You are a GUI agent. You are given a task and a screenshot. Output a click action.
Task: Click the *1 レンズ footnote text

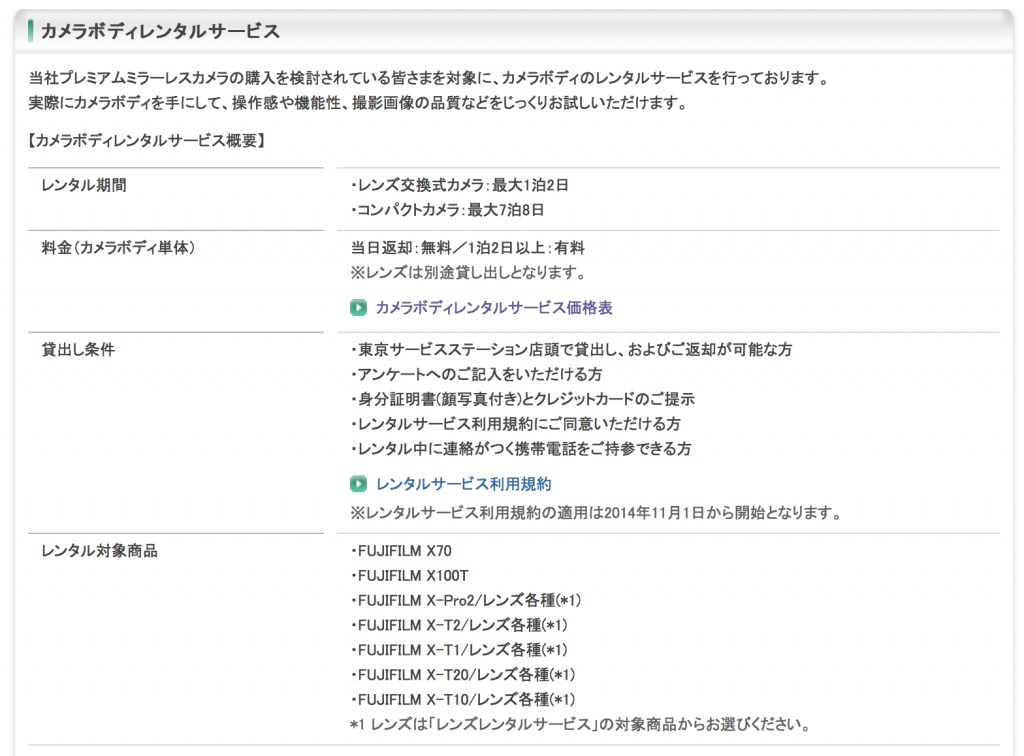[581, 725]
